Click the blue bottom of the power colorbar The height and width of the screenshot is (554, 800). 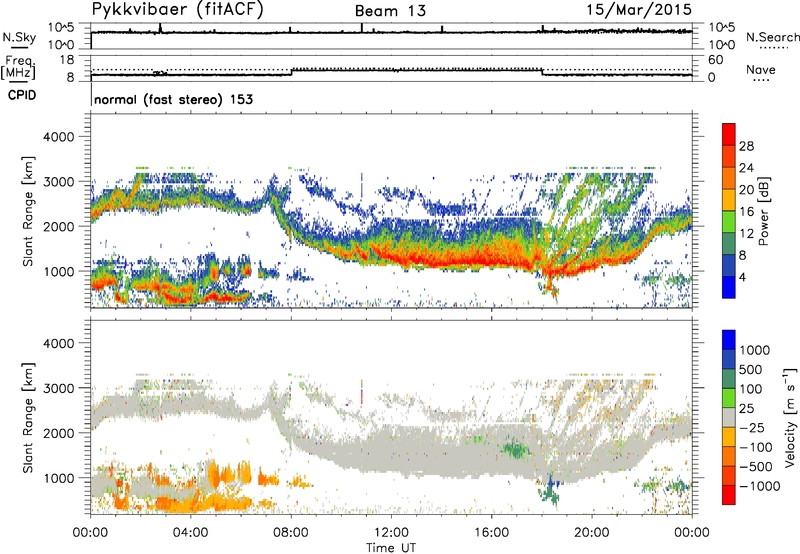point(729,287)
